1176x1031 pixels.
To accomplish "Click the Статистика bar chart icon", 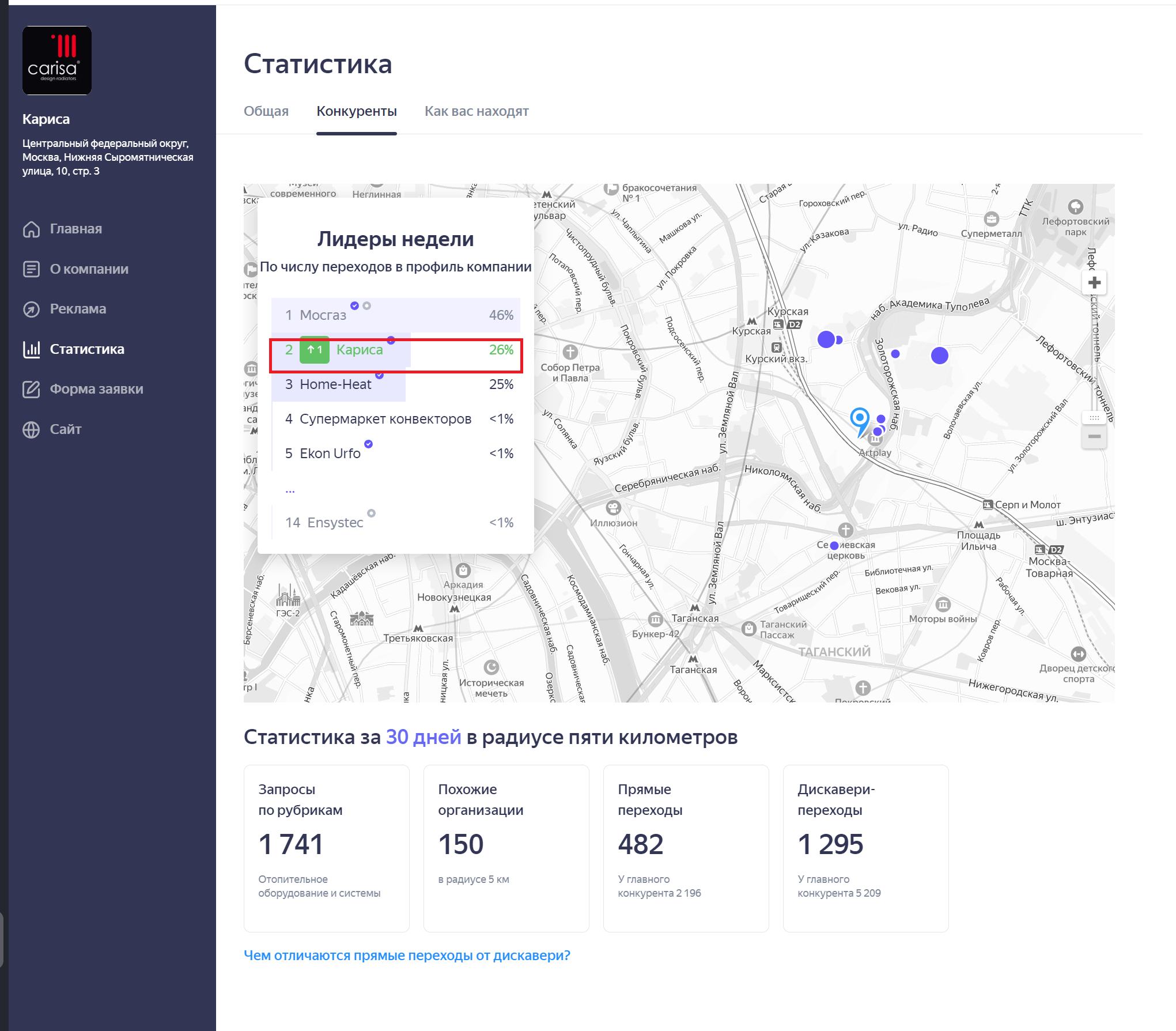I will [31, 349].
